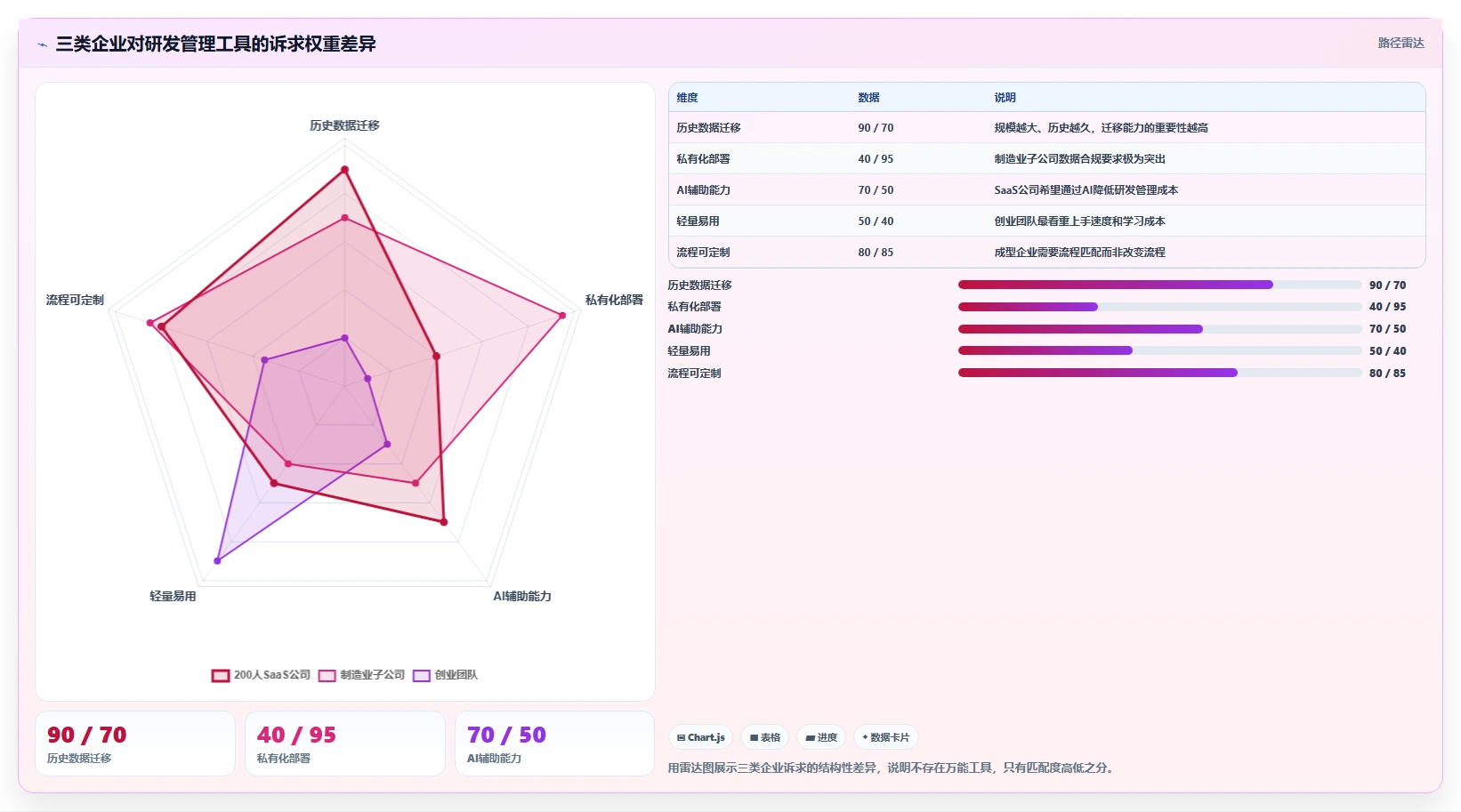This screenshot has height=812, width=1461.
Task: Click the 表格 tag
Action: [765, 737]
